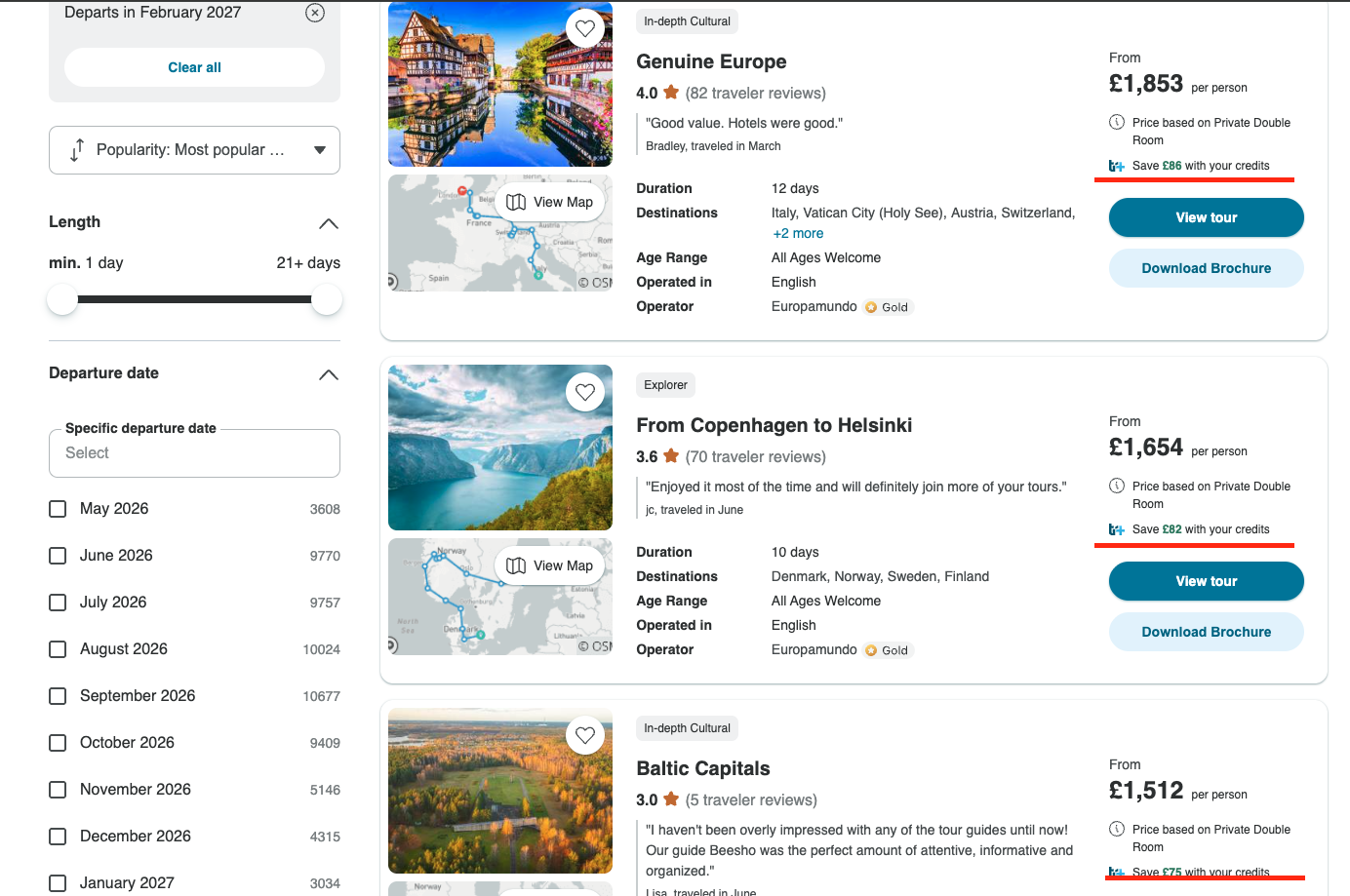Save From Copenhagen to Helsinki with heart icon
This screenshot has width=1350, height=896.
[x=585, y=392]
